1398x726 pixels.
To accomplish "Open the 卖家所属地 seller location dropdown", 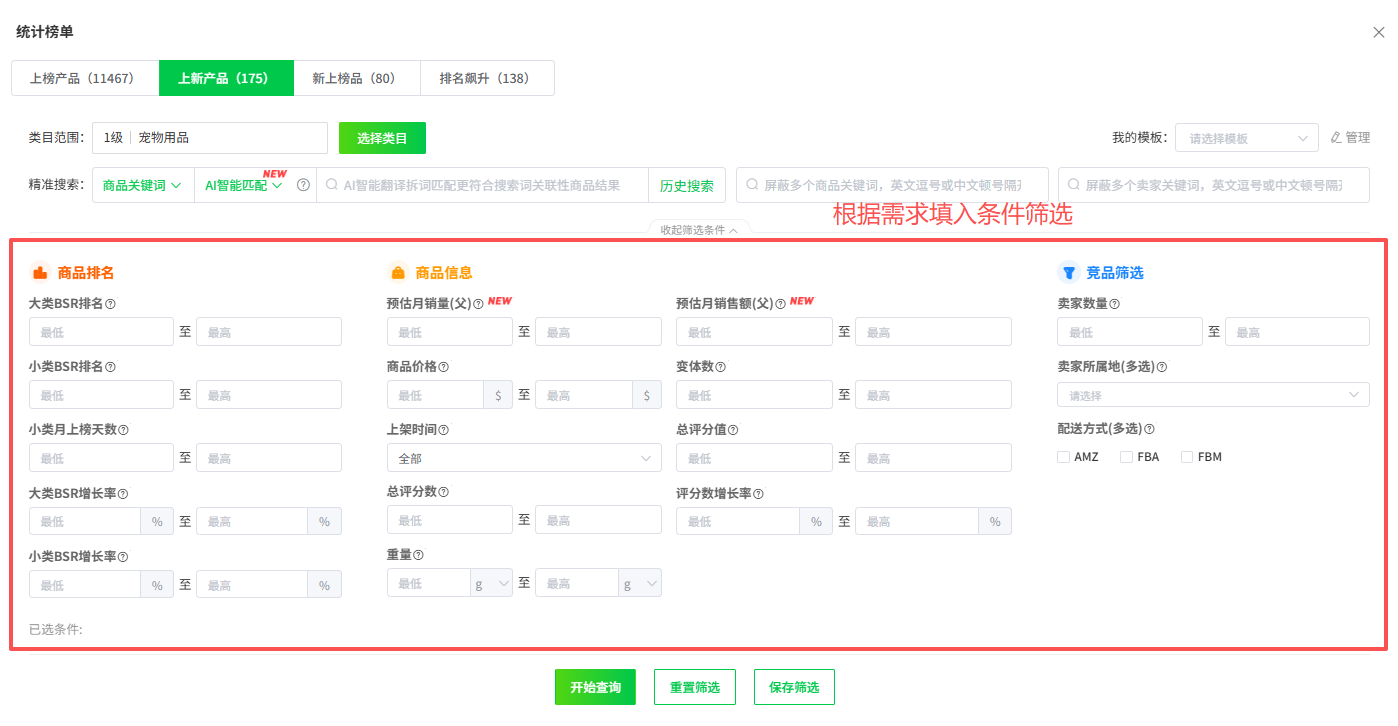I will click(1213, 394).
